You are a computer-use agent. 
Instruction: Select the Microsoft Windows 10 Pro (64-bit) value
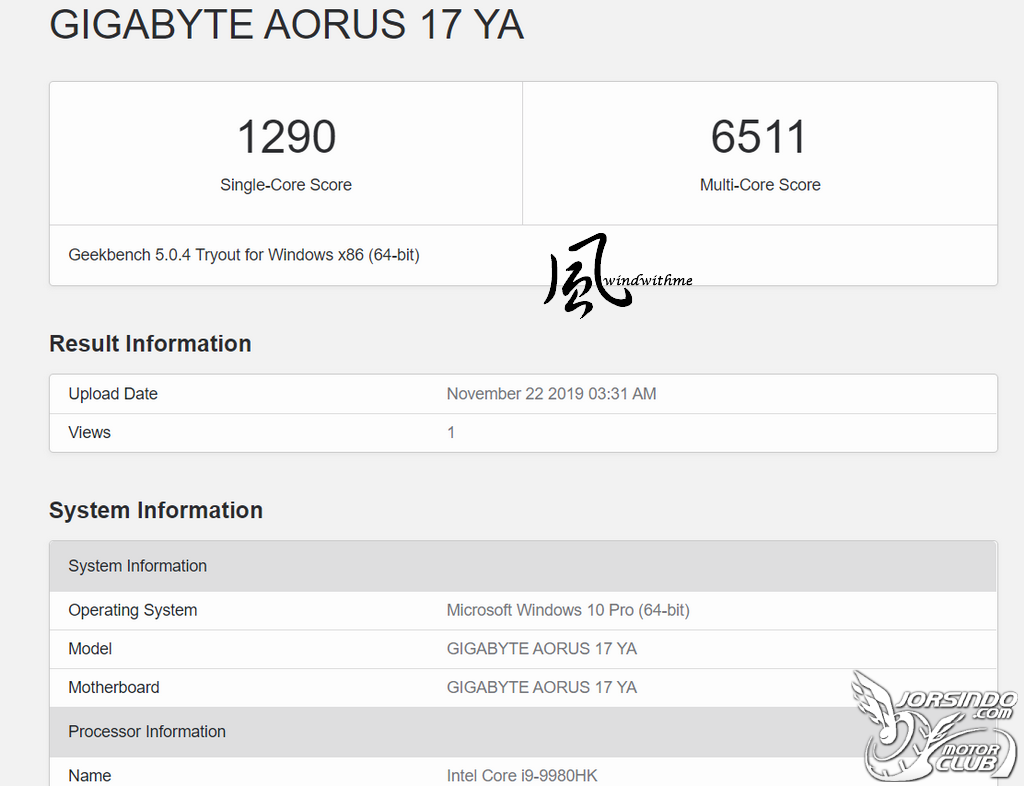pyautogui.click(x=568, y=610)
